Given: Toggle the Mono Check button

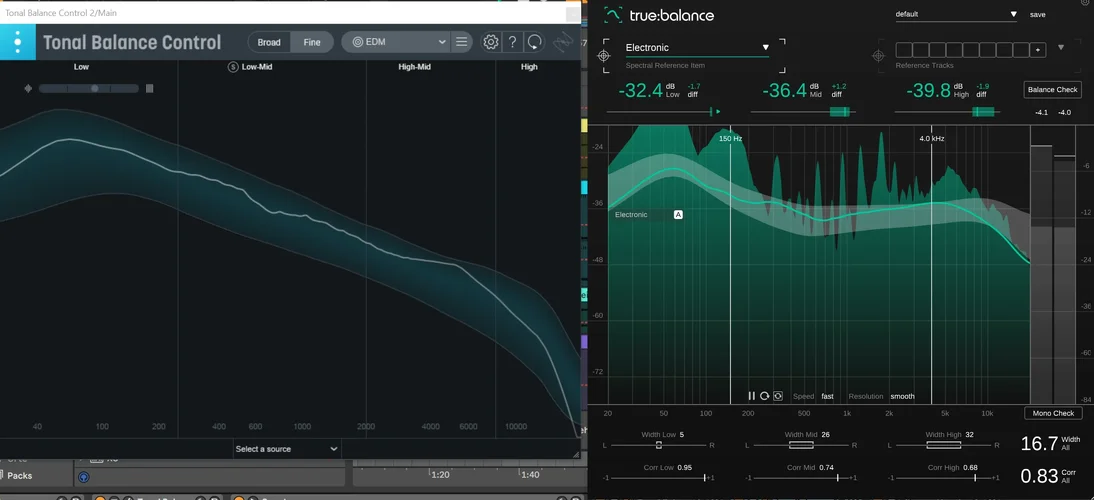Looking at the screenshot, I should pyautogui.click(x=1052, y=413).
